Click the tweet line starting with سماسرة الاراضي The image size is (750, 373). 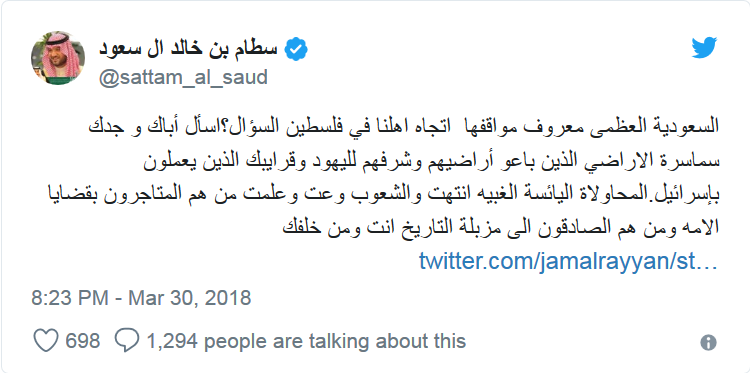(x=431, y=161)
